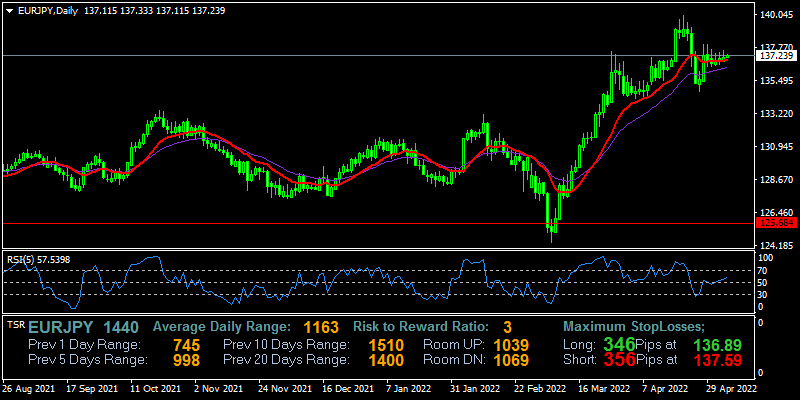Click the RSI(5) 57.5398 indicator label
The width and height of the screenshot is (800, 400).
[38, 259]
